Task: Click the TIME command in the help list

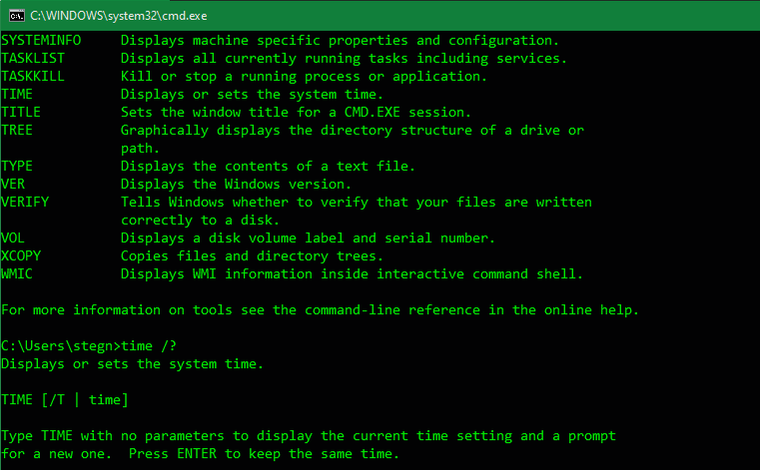Action: tap(17, 94)
